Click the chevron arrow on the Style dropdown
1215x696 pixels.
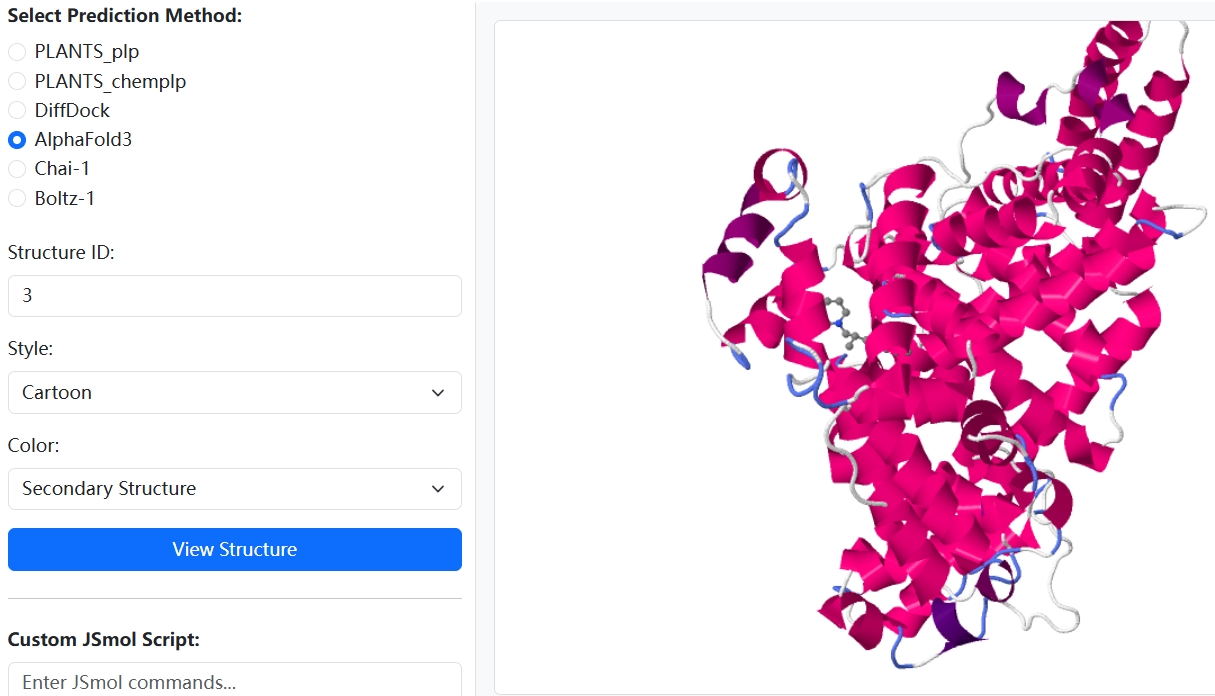(438, 393)
